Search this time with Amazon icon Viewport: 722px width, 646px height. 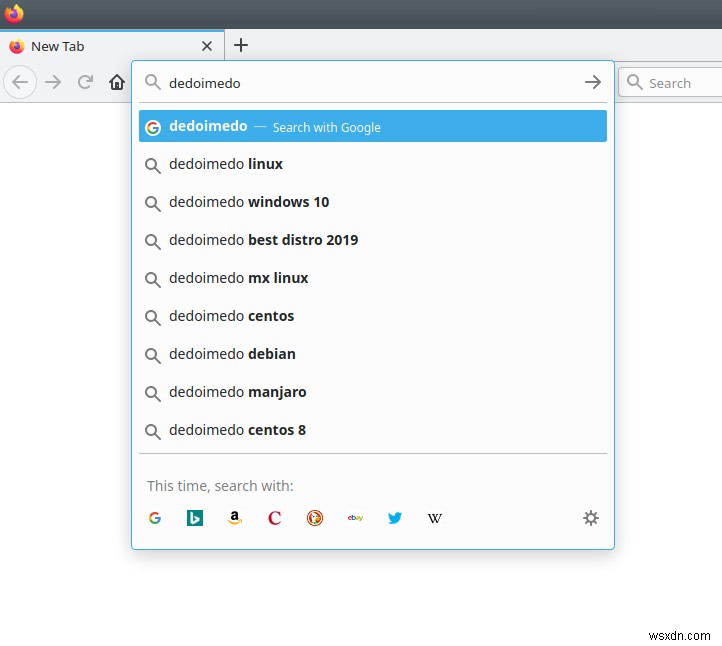[235, 518]
